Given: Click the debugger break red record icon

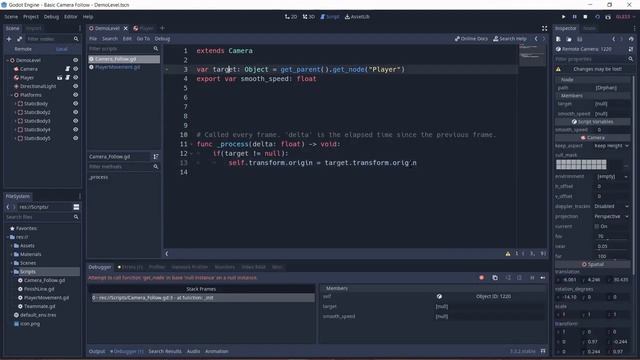Looking at the screenshot, I should point(482,278).
